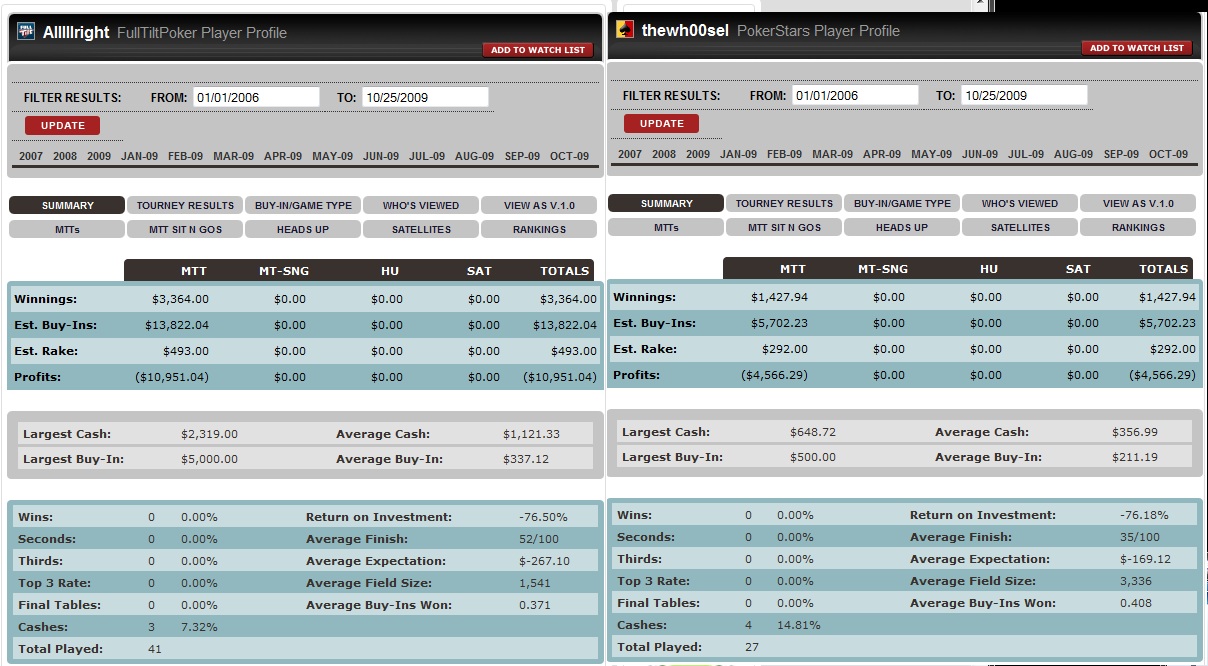Click the PokerStars logo icon beside thewh00sel
This screenshot has width=1208, height=666.
[x=626, y=29]
